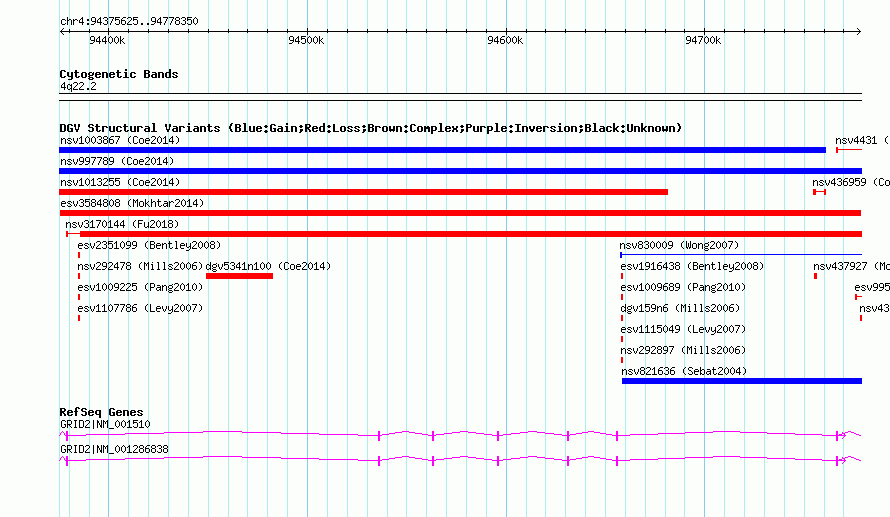Select the DGV Structural Variants track title
This screenshot has width=890, height=517.
(371, 128)
